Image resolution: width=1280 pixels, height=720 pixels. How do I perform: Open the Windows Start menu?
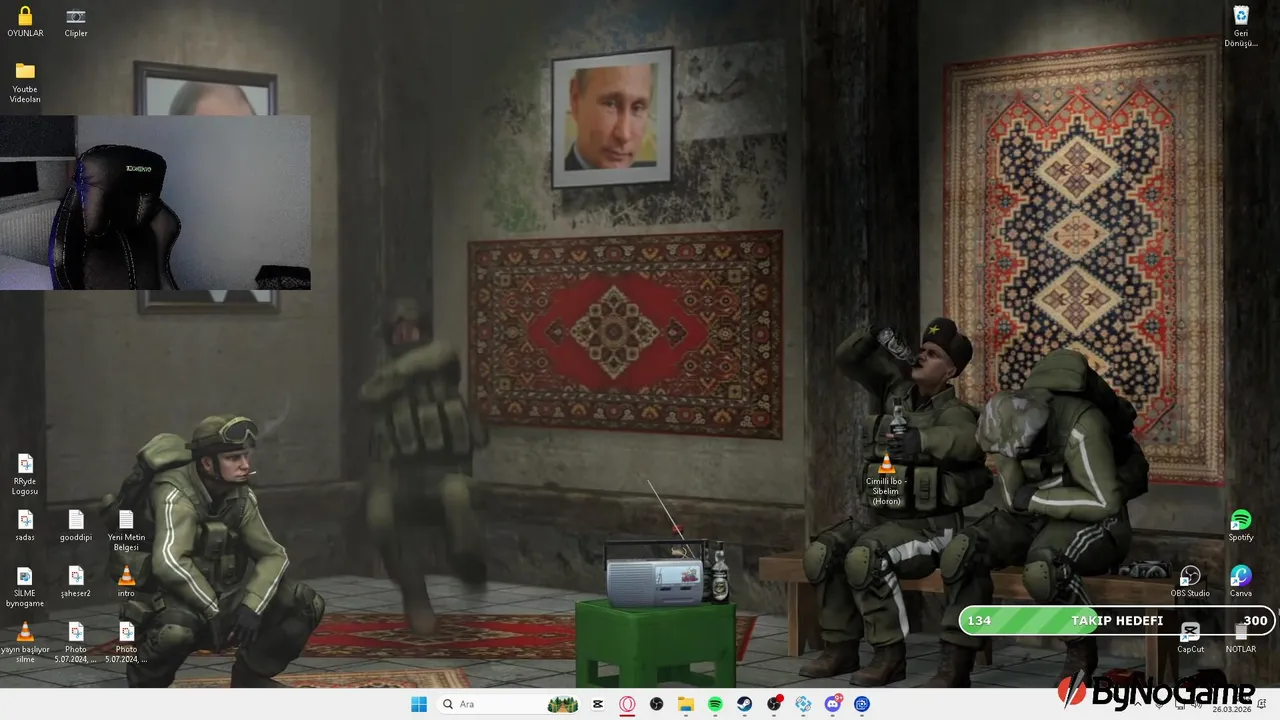[x=419, y=704]
